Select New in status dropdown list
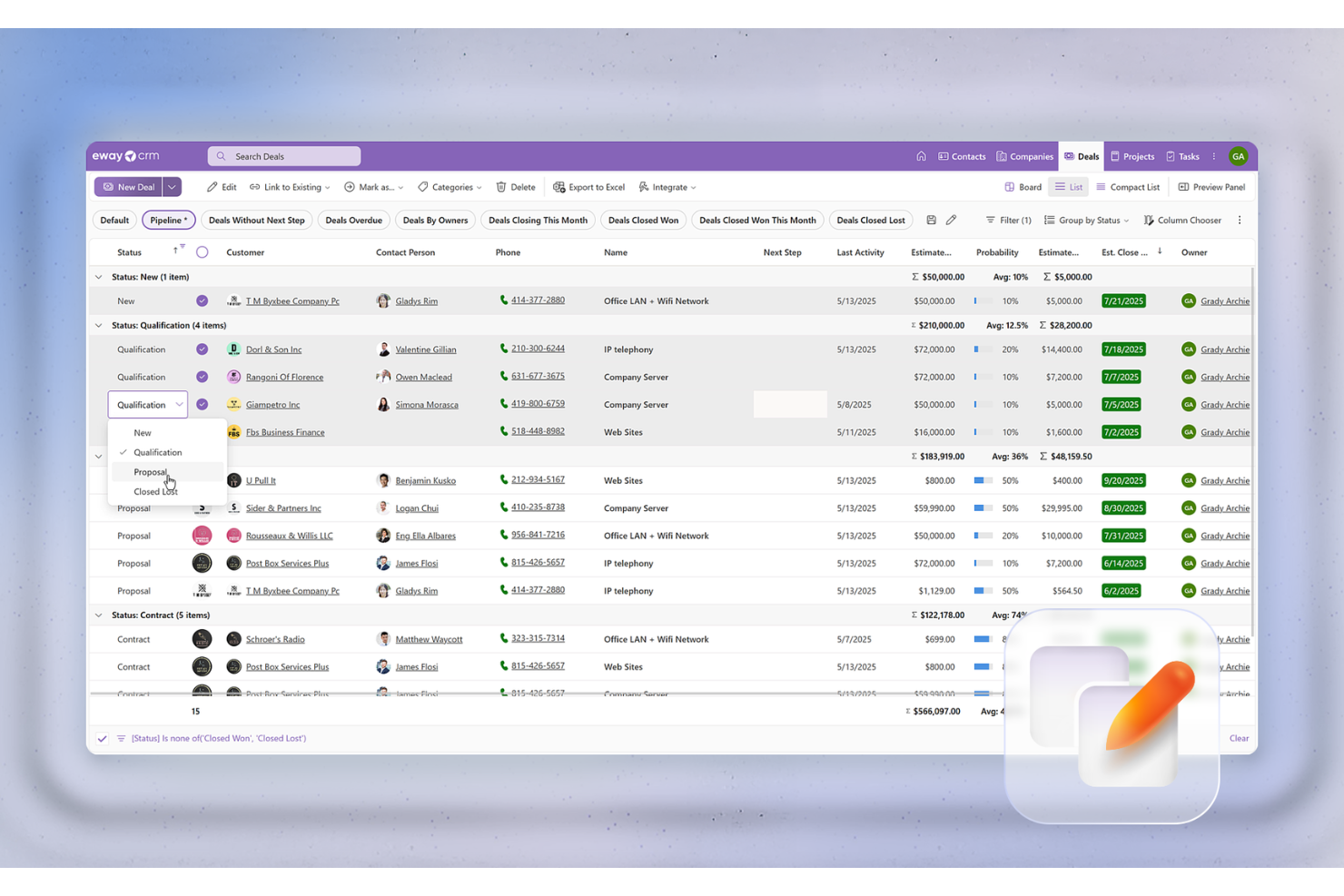1344x896 pixels. [x=167, y=433]
